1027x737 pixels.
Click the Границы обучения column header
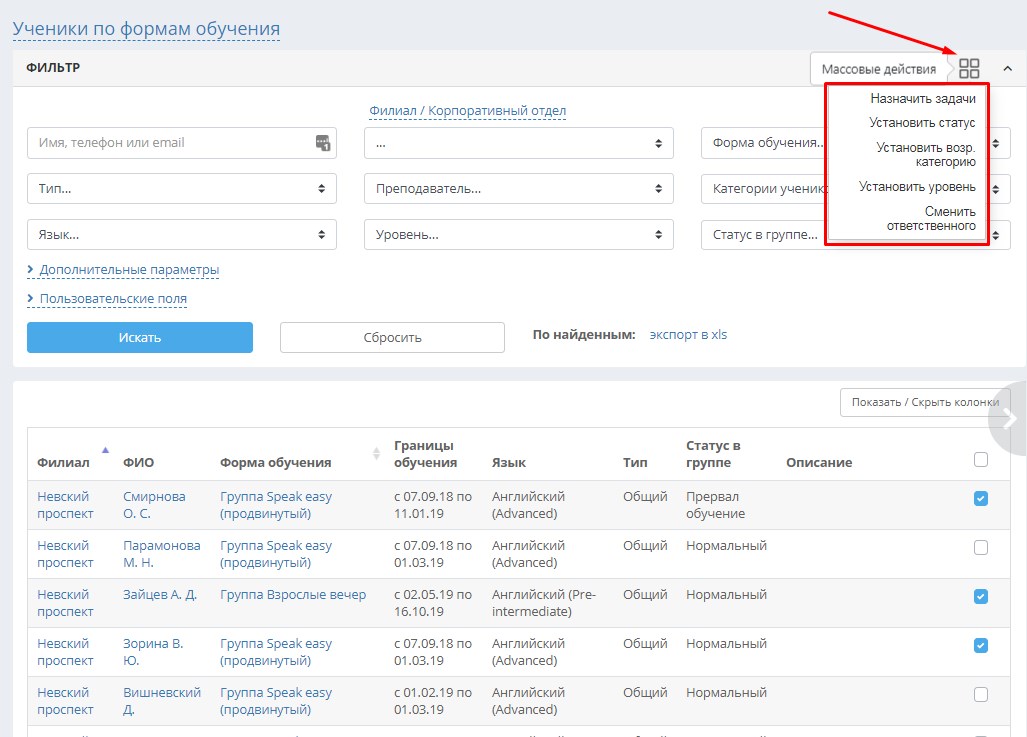425,454
